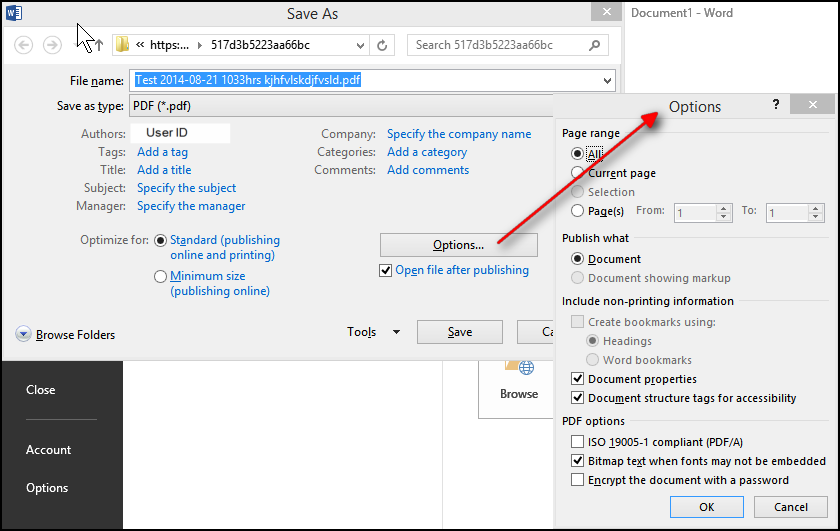The width and height of the screenshot is (840, 531).
Task: Click the 517d3b5223aa66bc path segment
Action: pyautogui.click(x=260, y=45)
